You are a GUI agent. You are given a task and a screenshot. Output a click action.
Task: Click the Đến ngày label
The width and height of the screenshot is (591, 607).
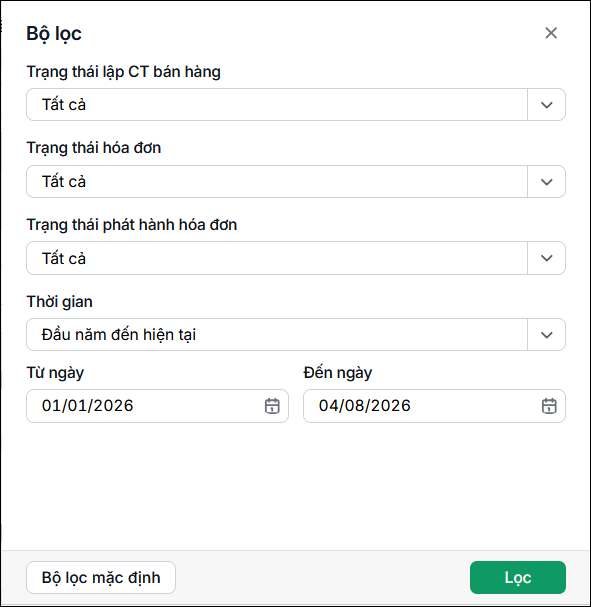click(337, 373)
